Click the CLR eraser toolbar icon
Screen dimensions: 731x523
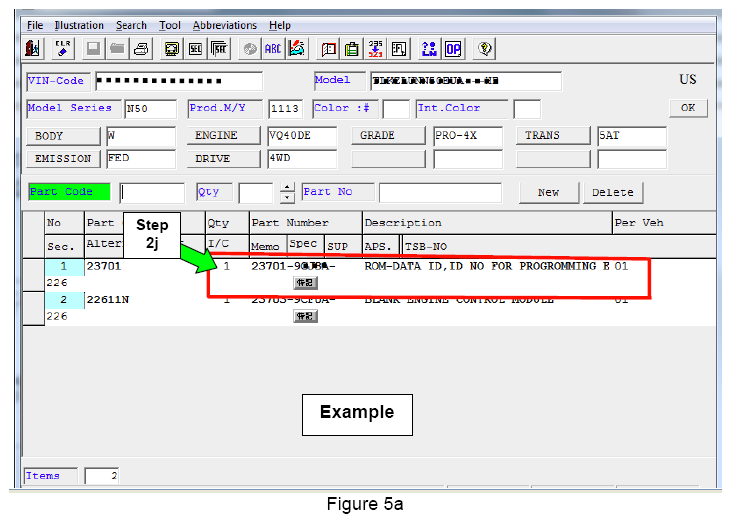tap(63, 48)
